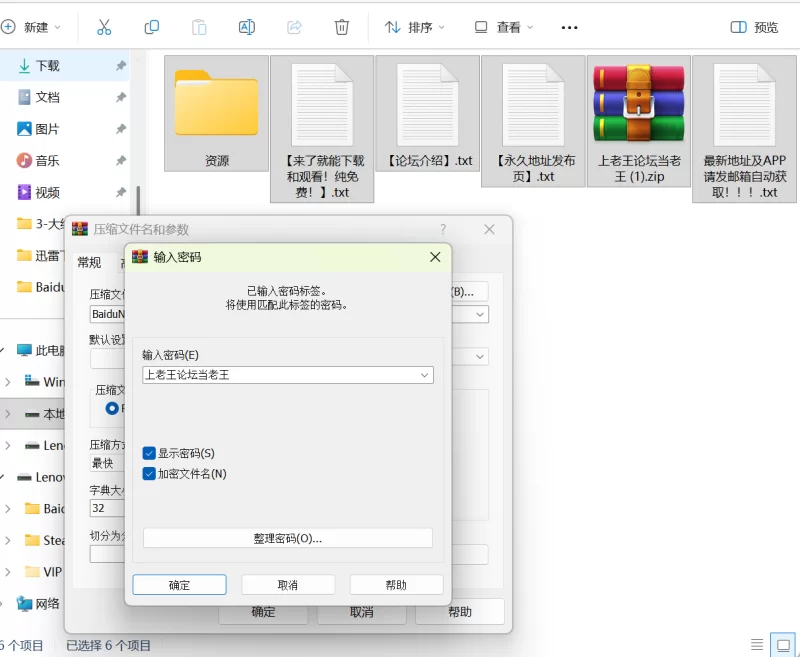Select the 最新地址及APP请发邮箱自动获取 txt file
The width and height of the screenshot is (800, 657).
[x=744, y=129]
